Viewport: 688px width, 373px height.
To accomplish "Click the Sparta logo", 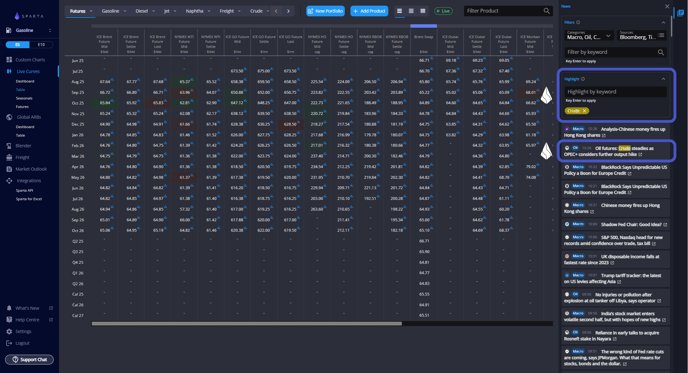I will (29, 16).
